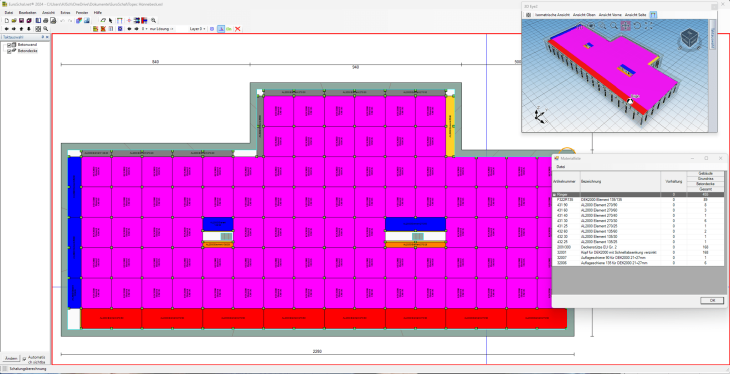730x374 pixels.
Task: Select Isometrische Ansicht in 3D view
Action: pyautogui.click(x=553, y=15)
